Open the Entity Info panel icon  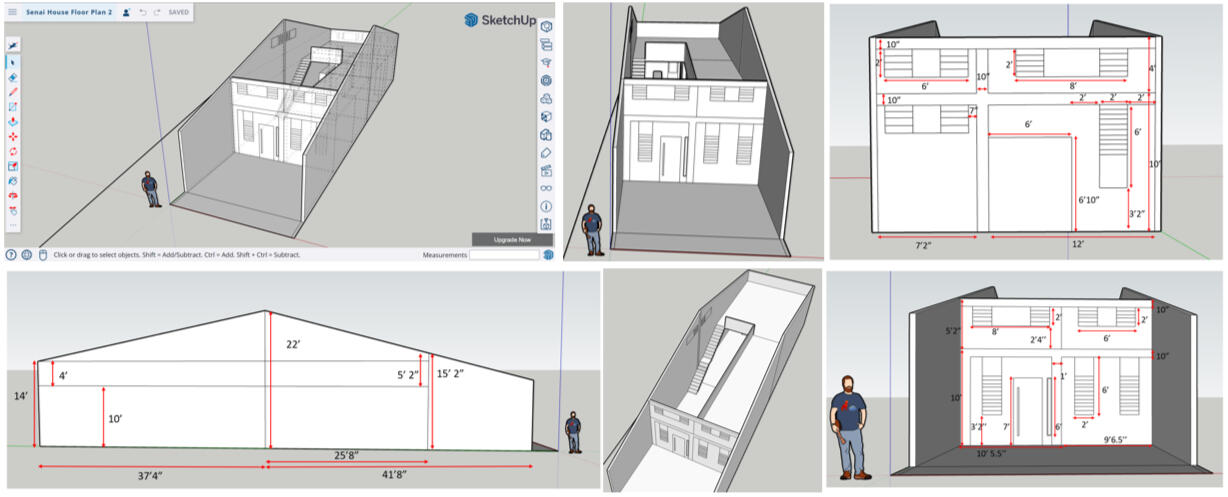[546, 26]
